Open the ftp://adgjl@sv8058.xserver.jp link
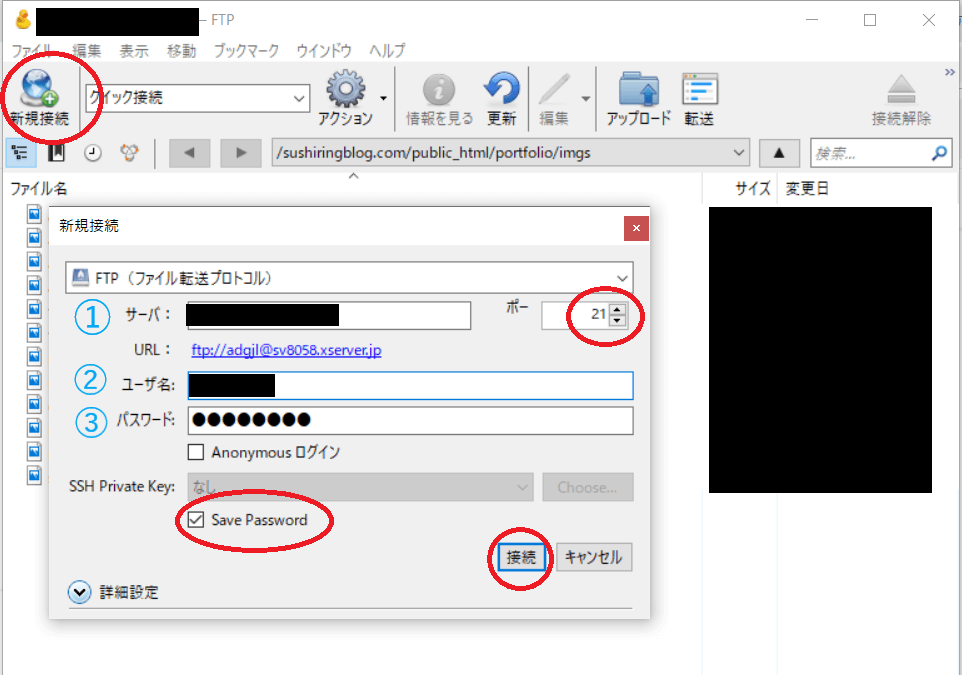 click(x=286, y=350)
